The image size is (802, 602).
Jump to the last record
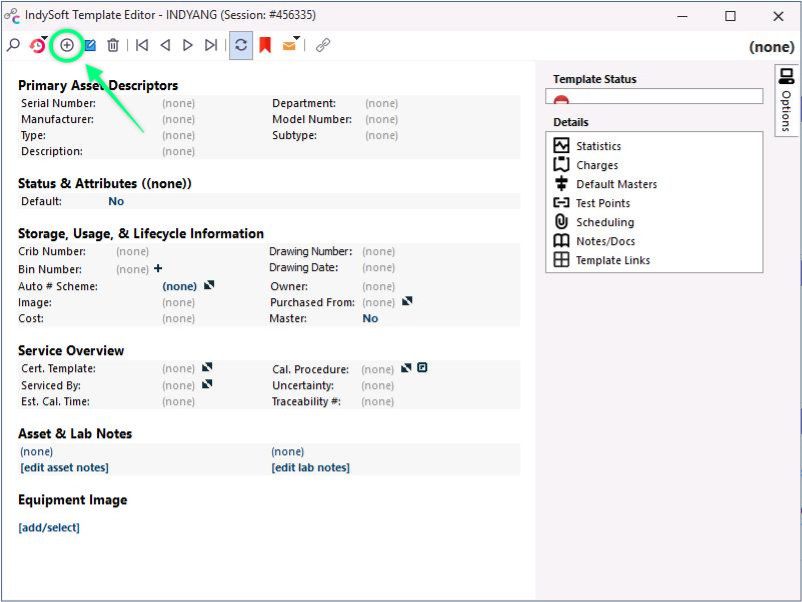210,45
